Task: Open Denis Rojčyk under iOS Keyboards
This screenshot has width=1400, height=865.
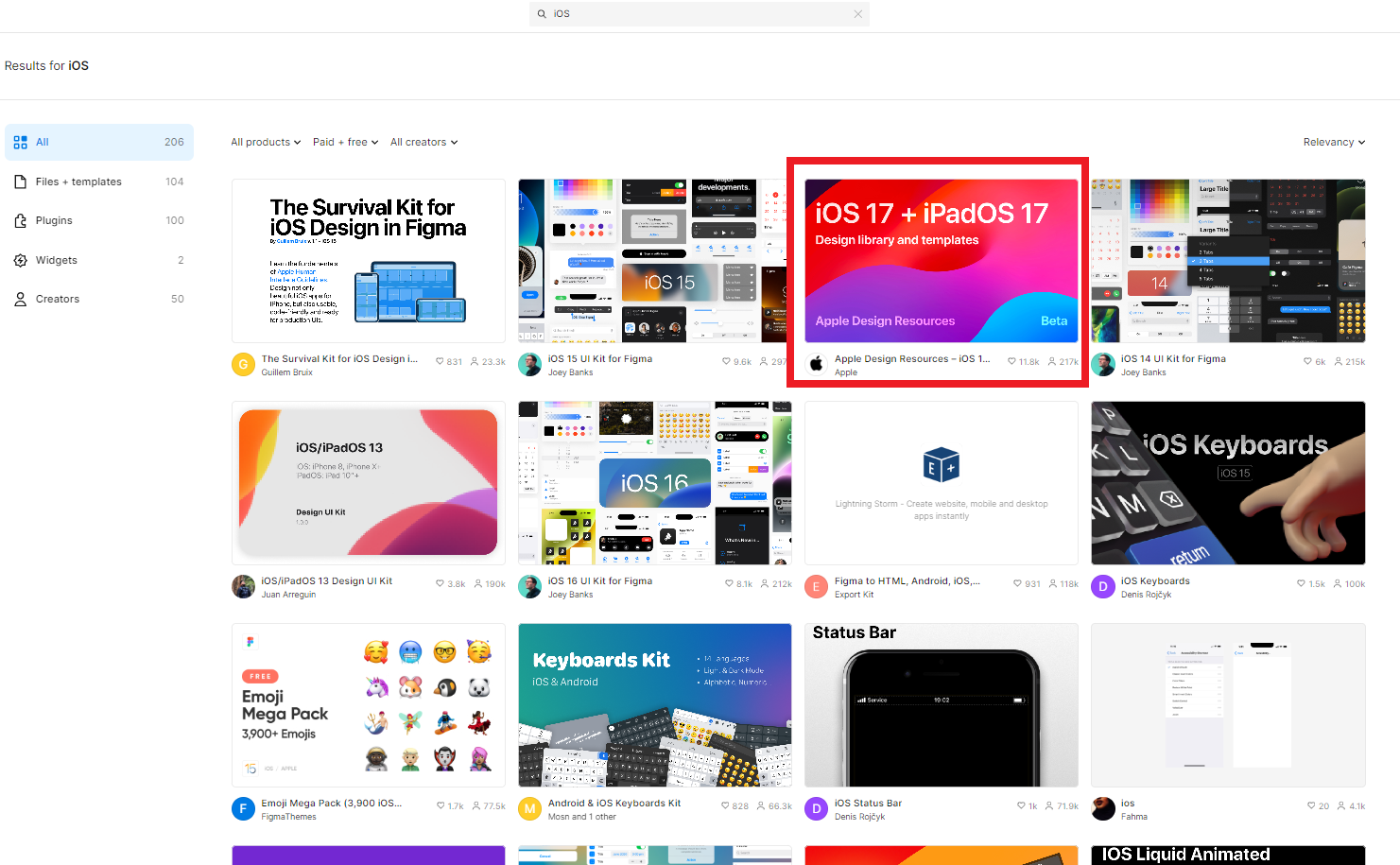Action: click(1146, 595)
